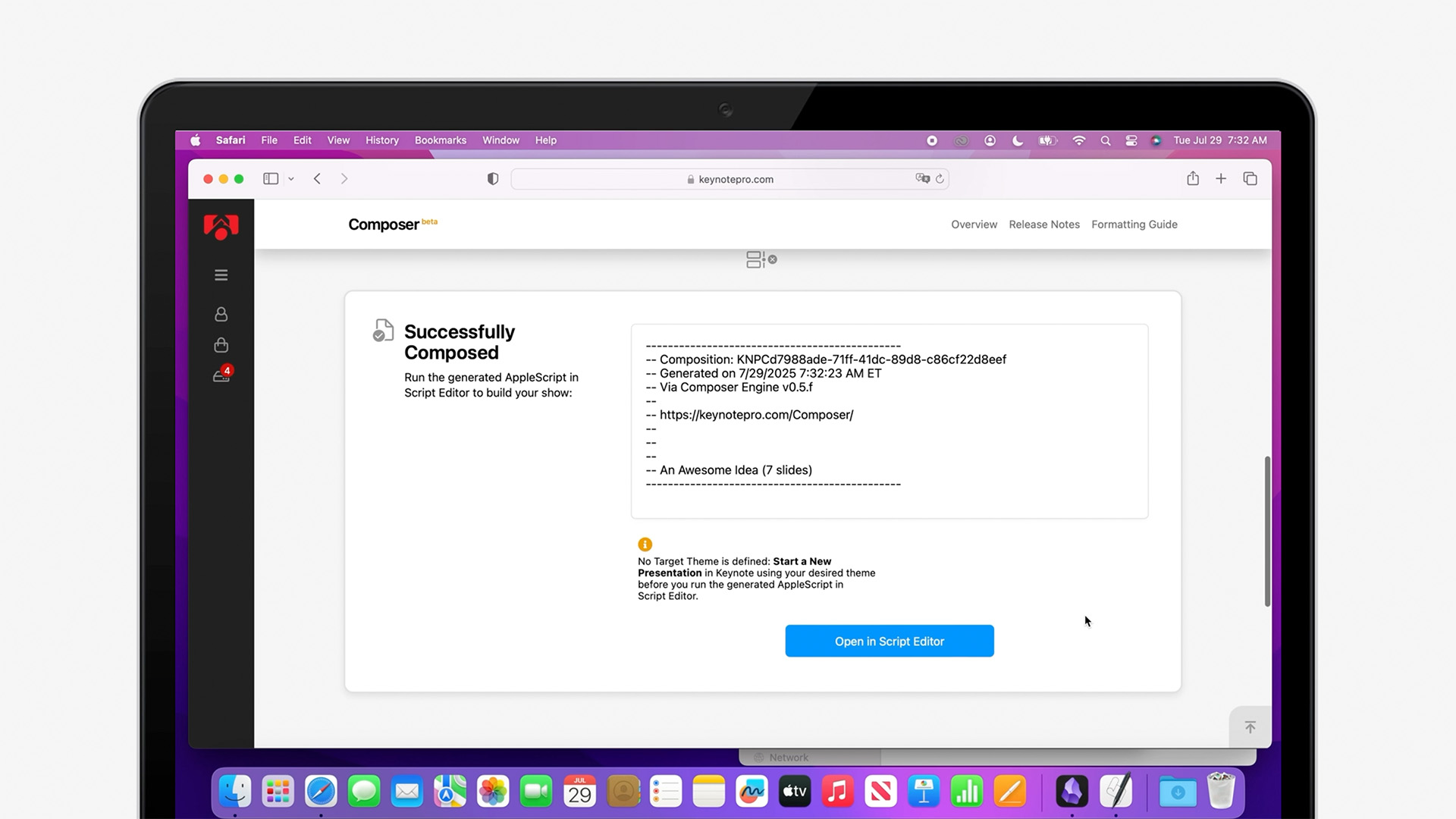Toggle dark mode via the moon menu bar icon

(x=1018, y=140)
